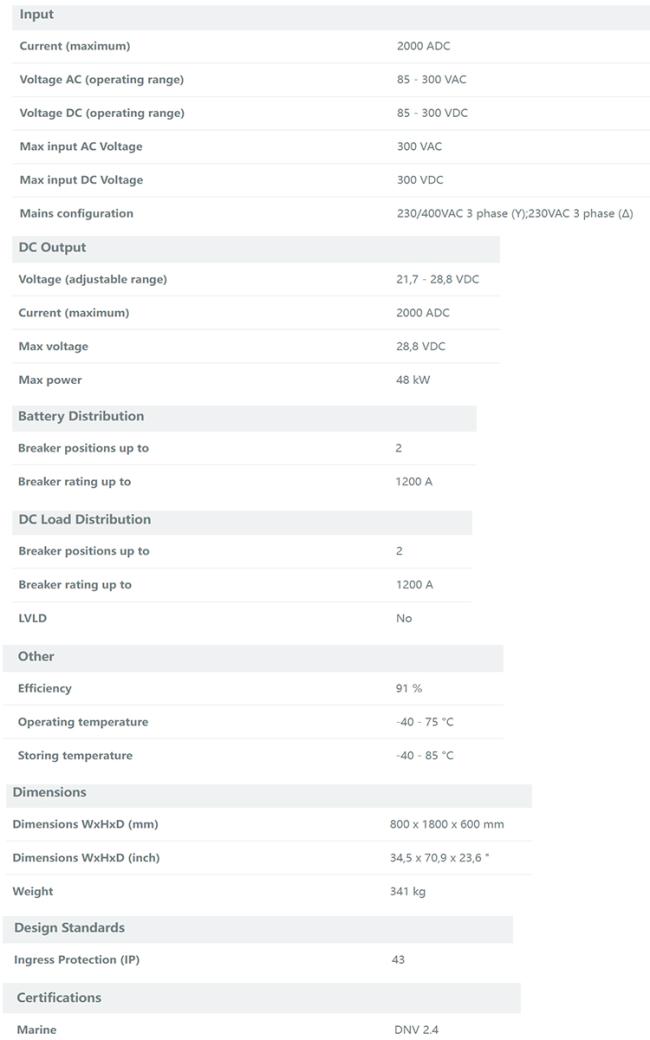Click the 800 x 1800 x 600 mm value

pos(446,825)
